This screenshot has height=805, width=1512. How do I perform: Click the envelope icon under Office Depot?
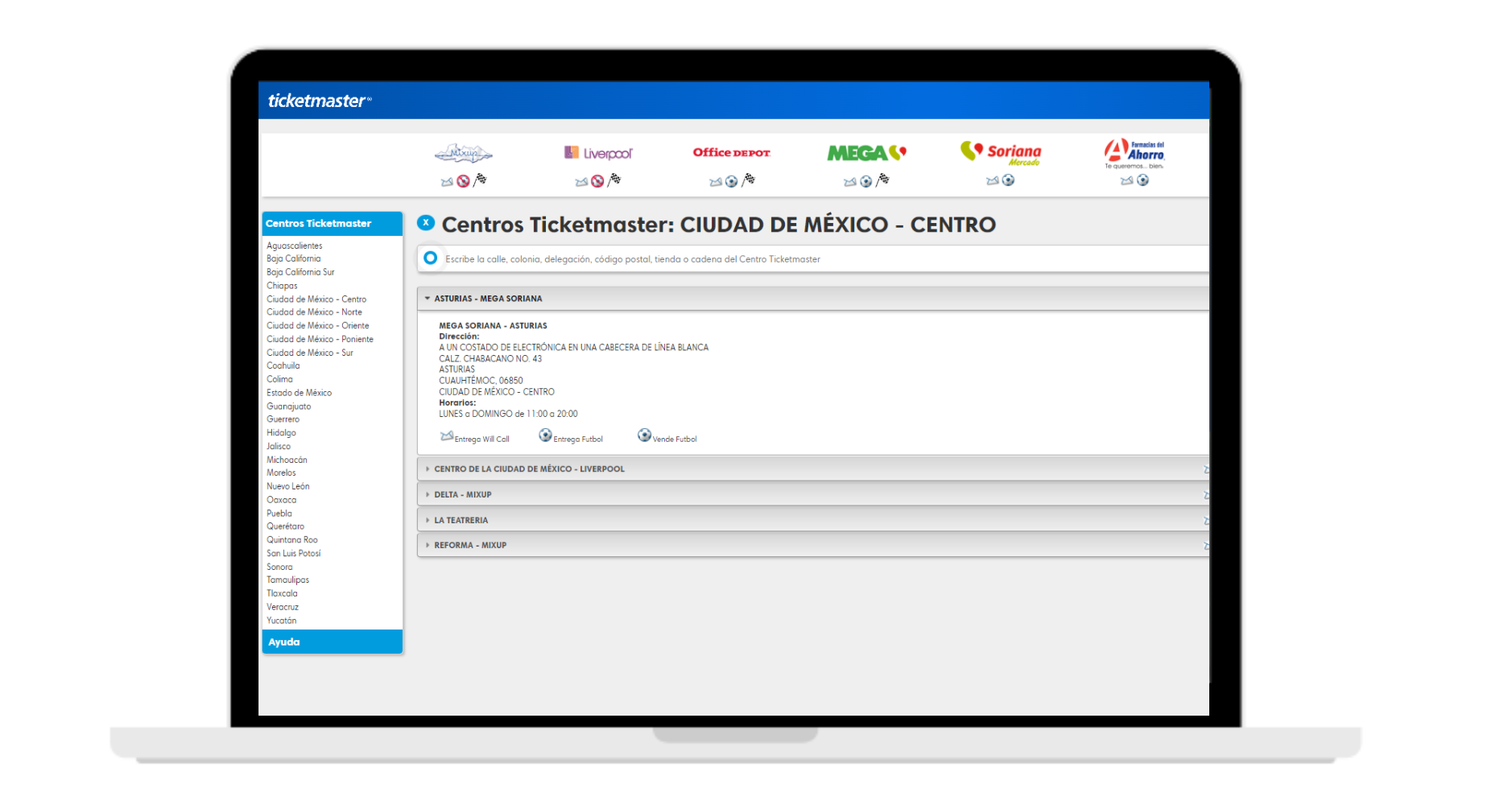[x=716, y=182]
